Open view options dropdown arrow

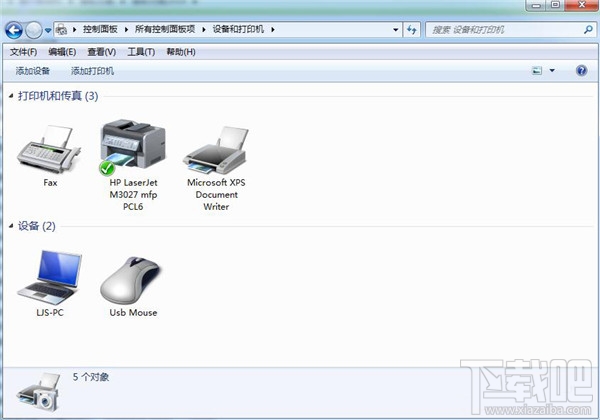pos(552,70)
